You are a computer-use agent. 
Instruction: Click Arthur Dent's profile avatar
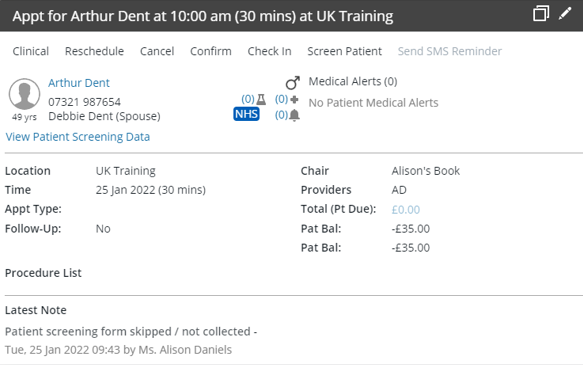pos(25,94)
